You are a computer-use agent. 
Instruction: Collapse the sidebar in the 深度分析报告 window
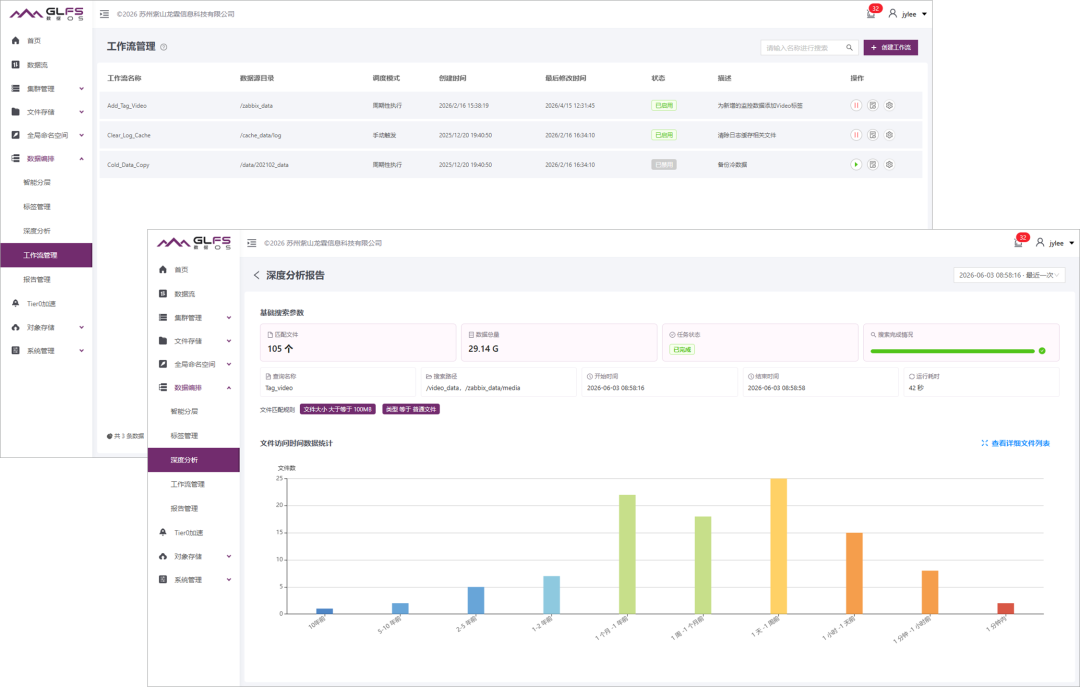pyautogui.click(x=251, y=243)
